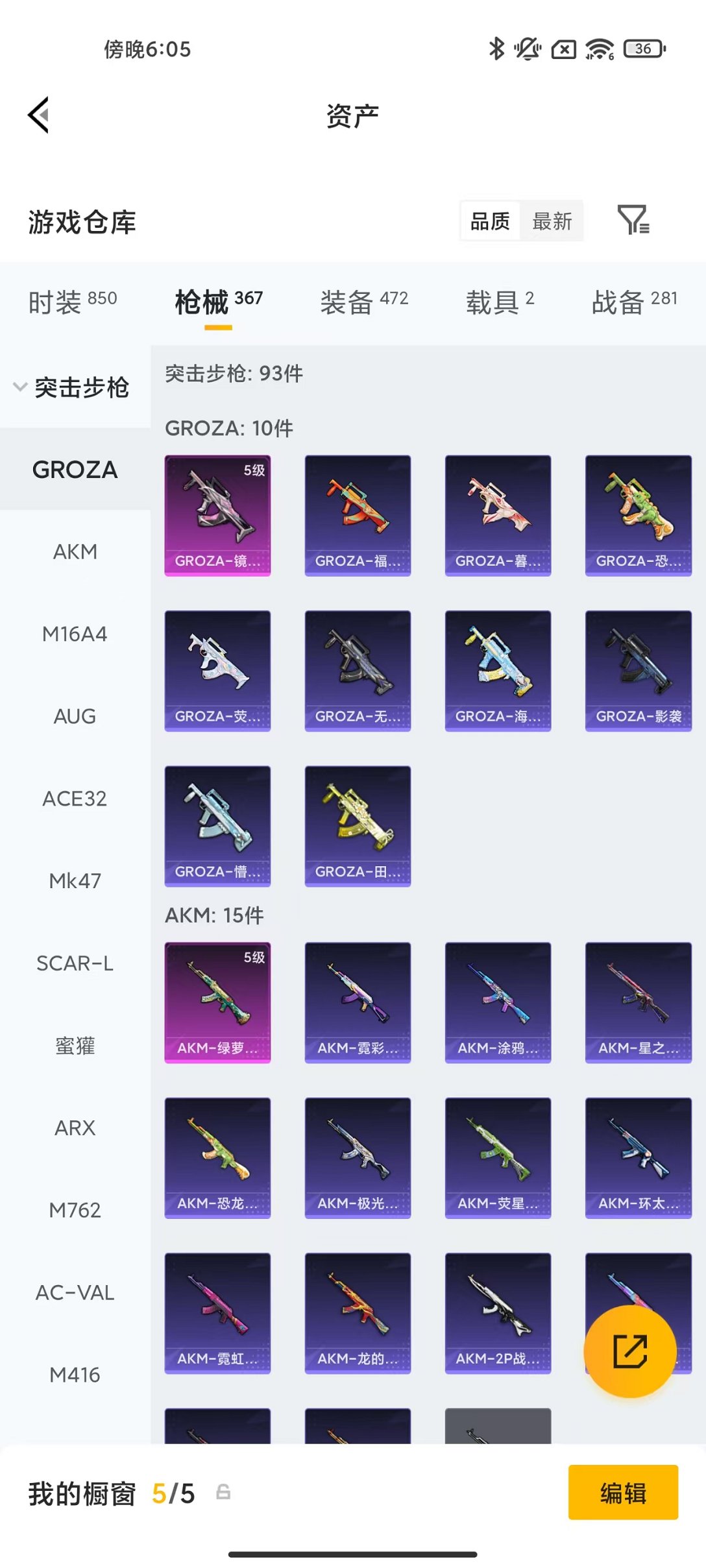
Task: Tap the yellow 编辑 button
Action: [x=623, y=1492]
